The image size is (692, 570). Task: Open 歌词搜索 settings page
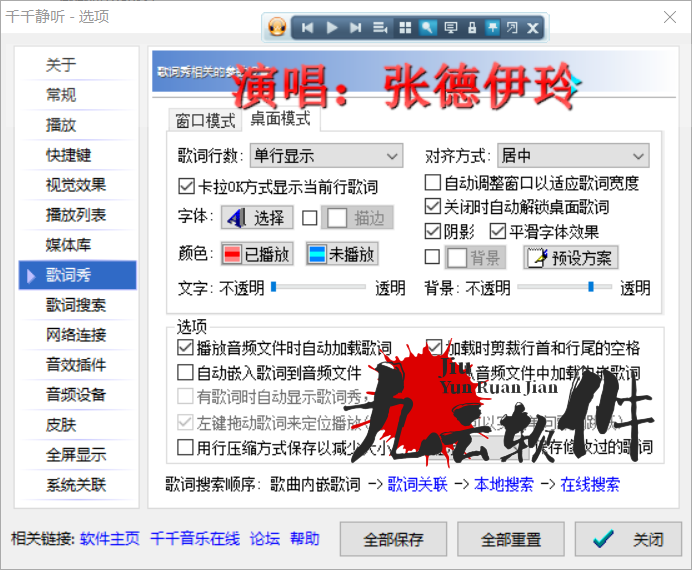pyautogui.click(x=78, y=305)
